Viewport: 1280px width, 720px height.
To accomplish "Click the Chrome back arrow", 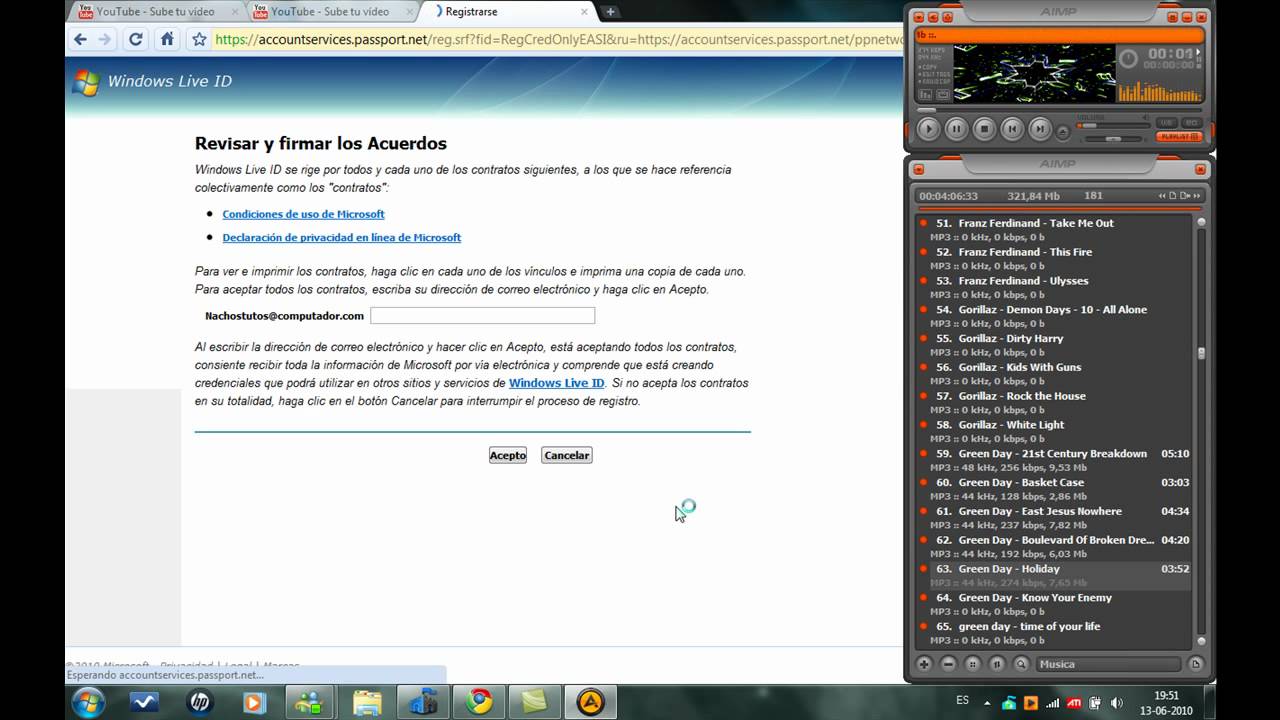I will (x=80, y=40).
